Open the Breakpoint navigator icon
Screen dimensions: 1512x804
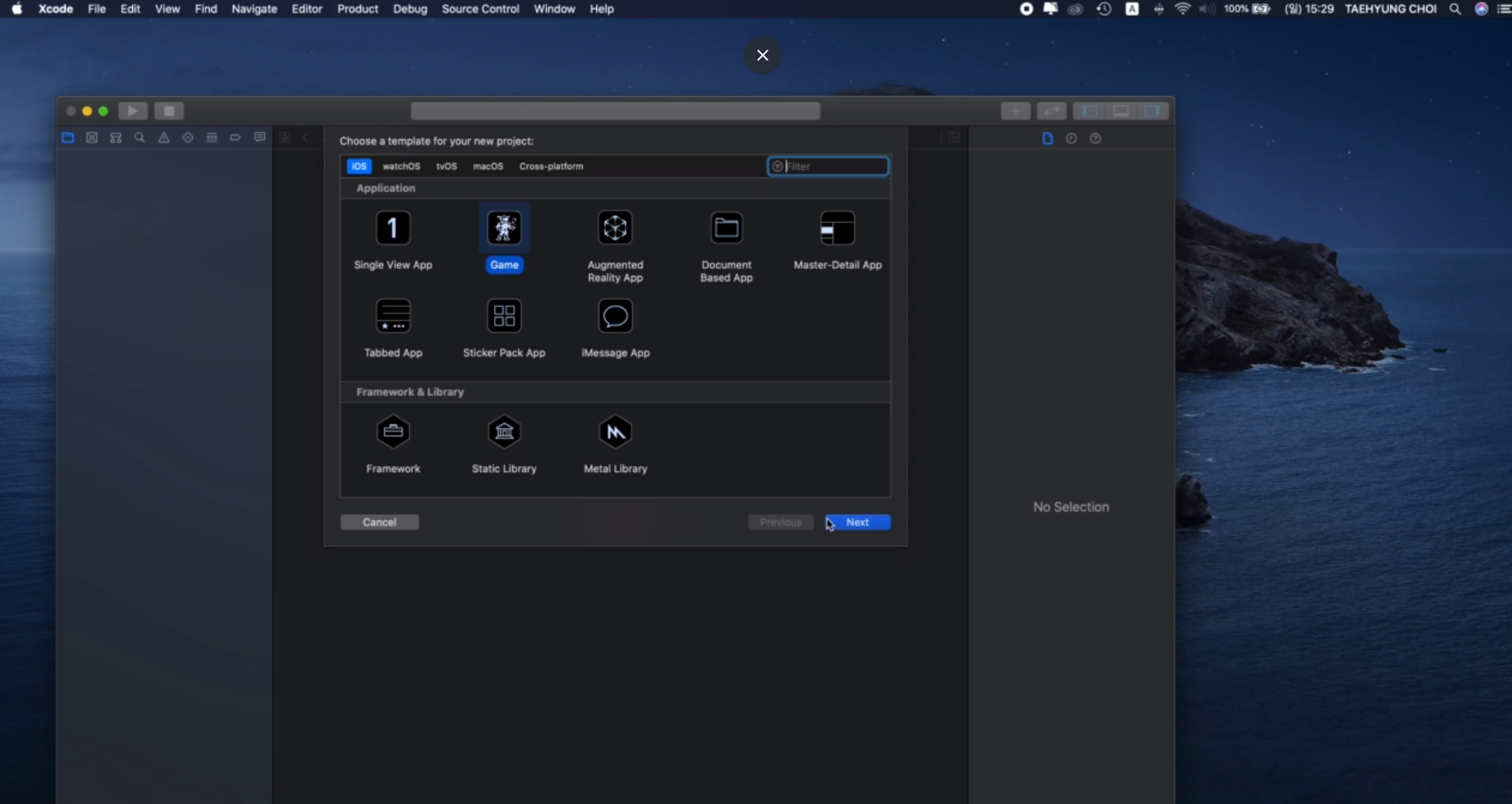point(235,138)
